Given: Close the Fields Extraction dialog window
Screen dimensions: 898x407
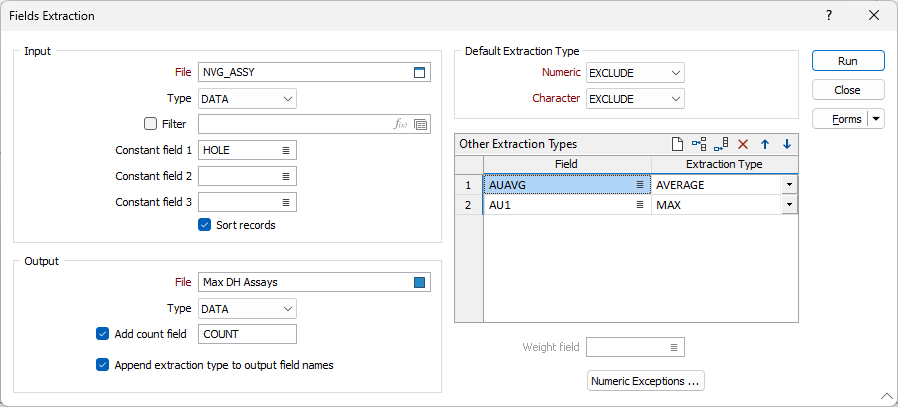Looking at the screenshot, I should [x=874, y=15].
